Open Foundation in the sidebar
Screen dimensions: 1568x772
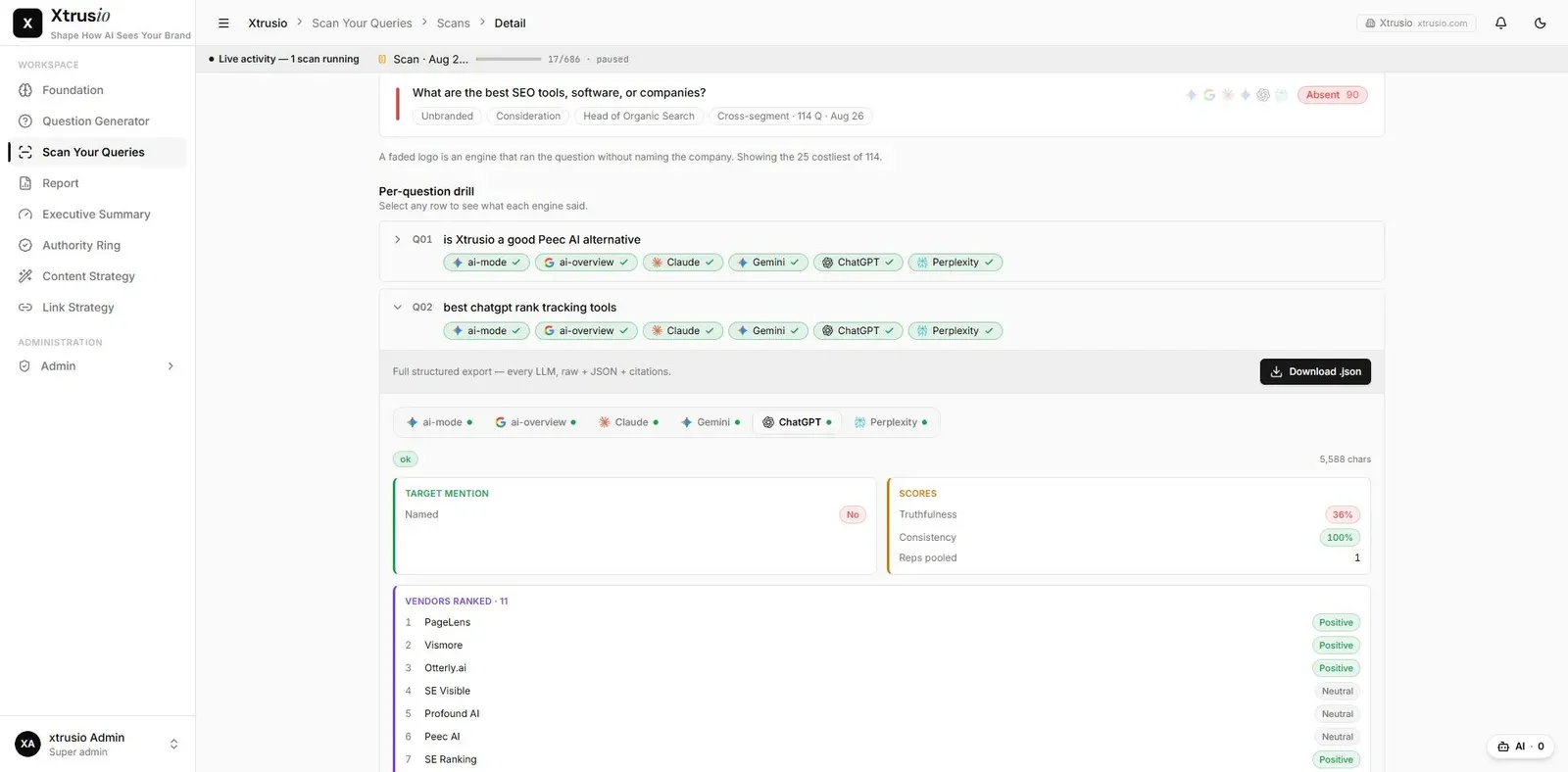coord(97,90)
